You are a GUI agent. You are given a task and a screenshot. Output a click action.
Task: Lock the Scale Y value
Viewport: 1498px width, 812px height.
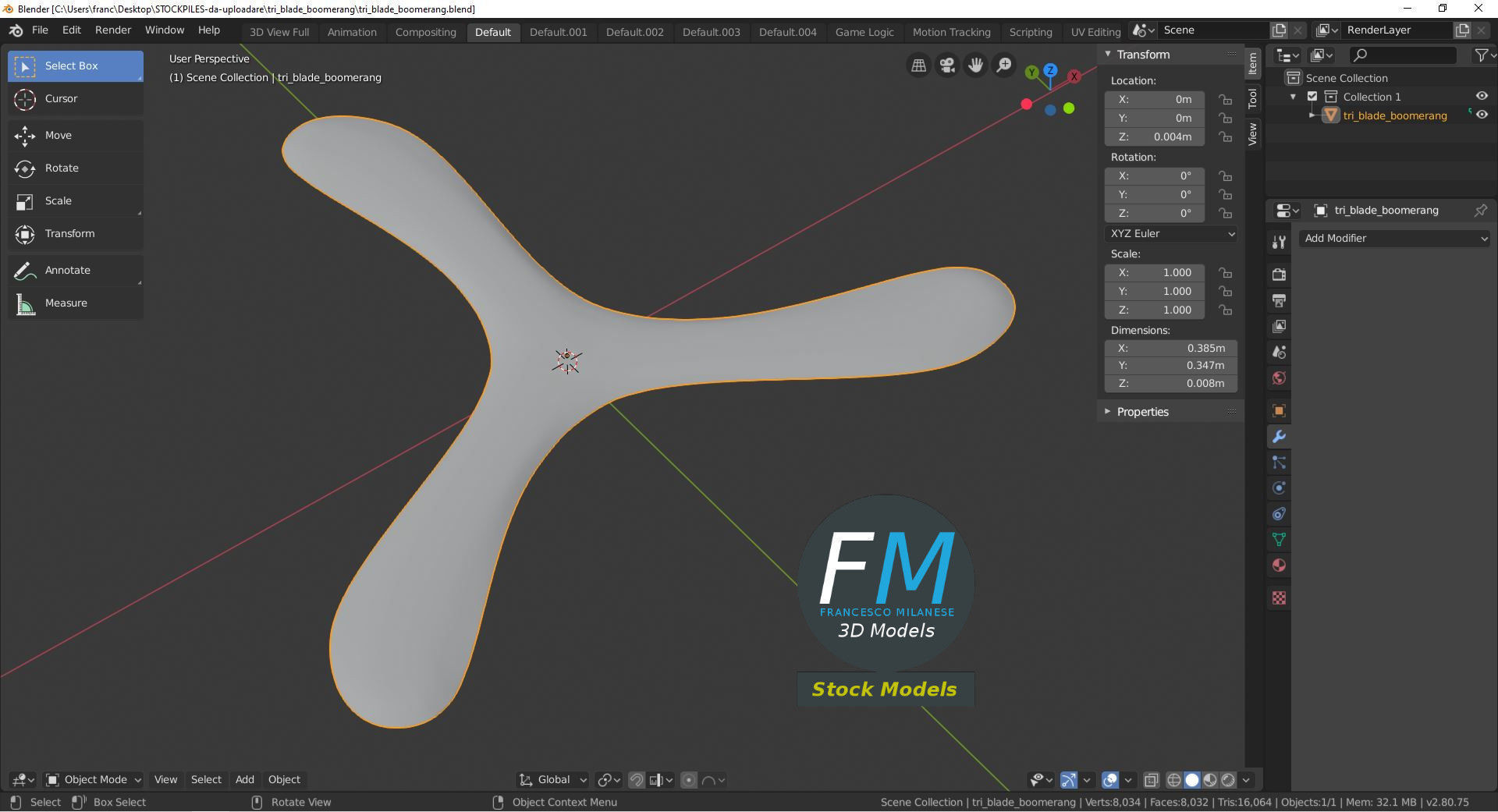(1226, 292)
